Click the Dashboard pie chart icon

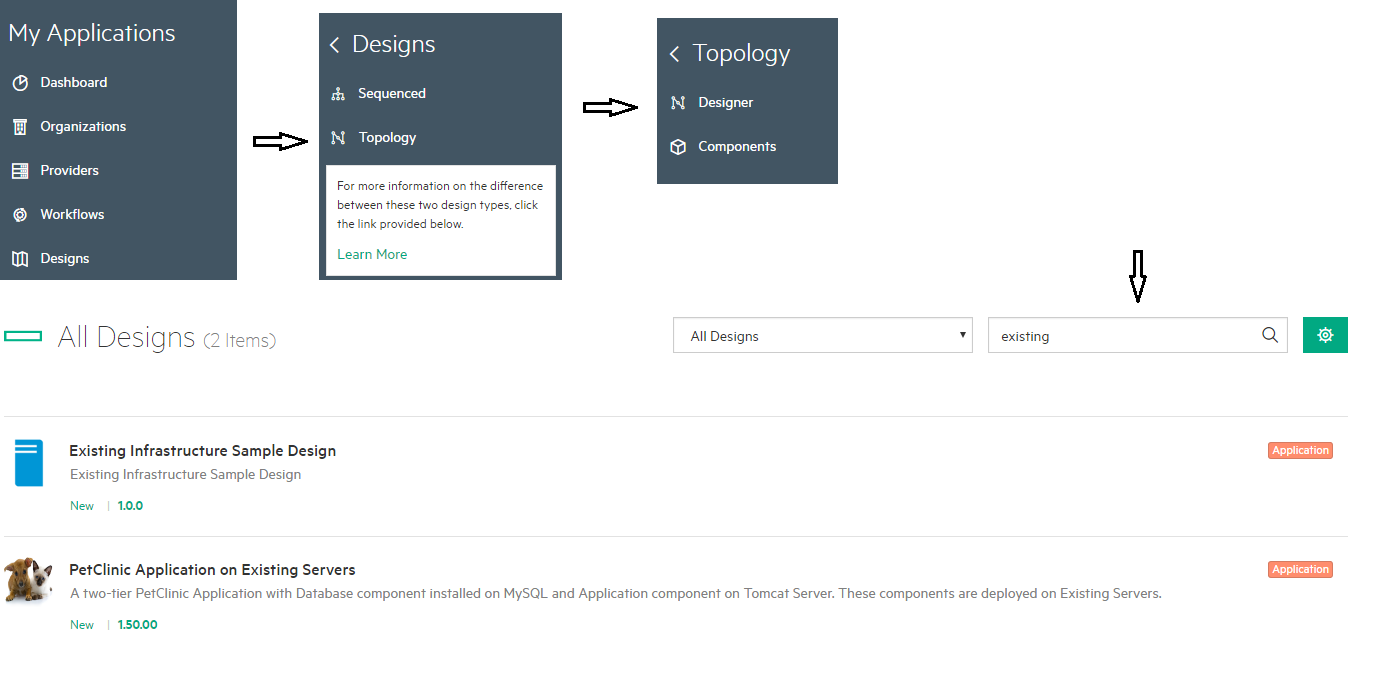20,83
